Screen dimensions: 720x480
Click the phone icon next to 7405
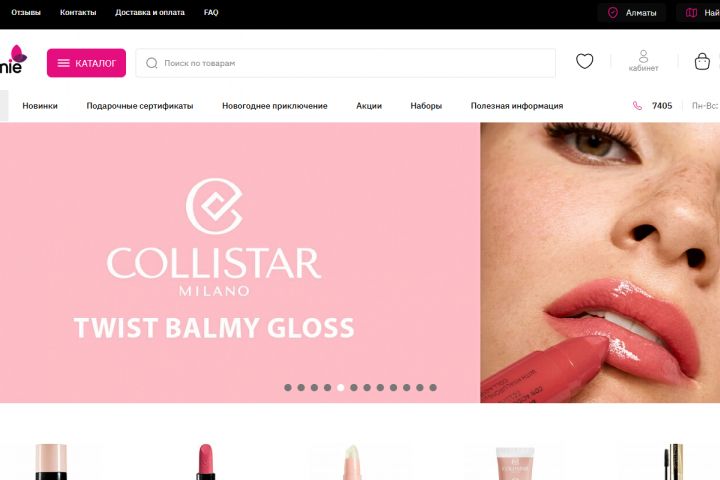point(637,106)
